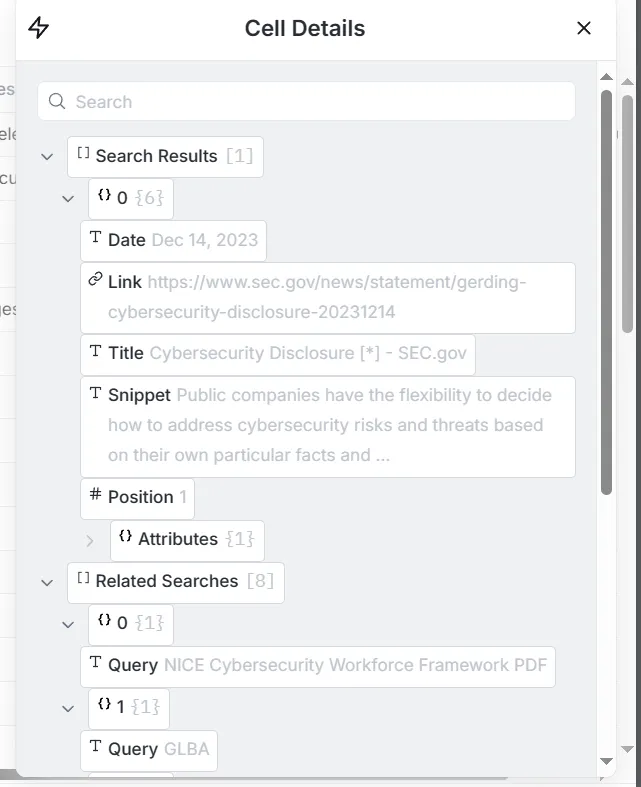Click the hash icon beside Position
Viewport: 641px width, 787px height.
click(x=95, y=494)
